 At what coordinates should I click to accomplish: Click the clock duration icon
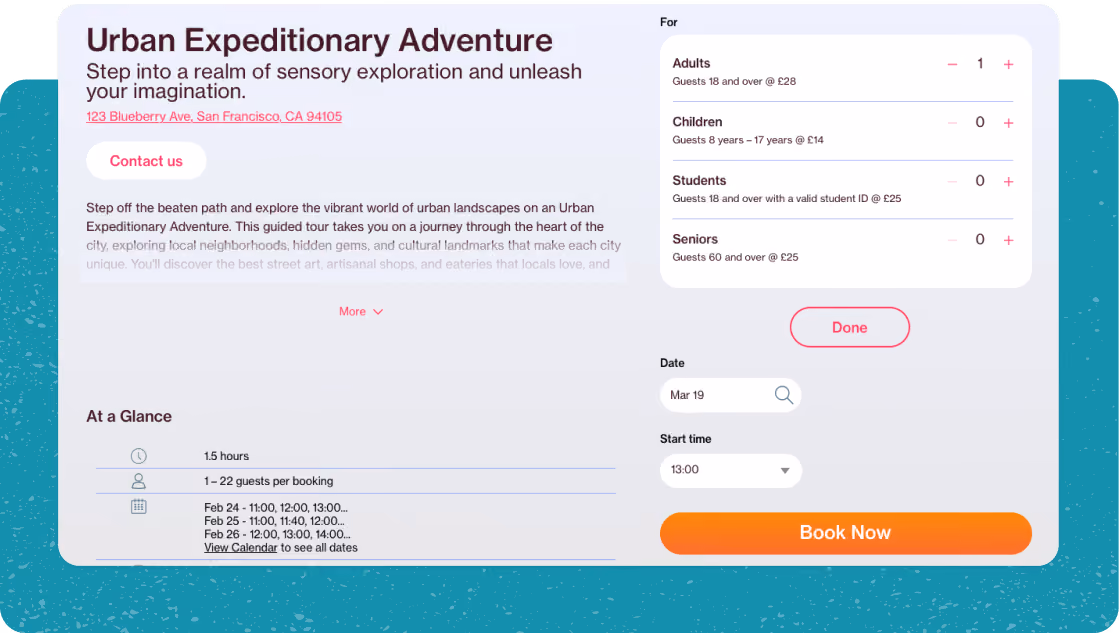click(x=138, y=456)
